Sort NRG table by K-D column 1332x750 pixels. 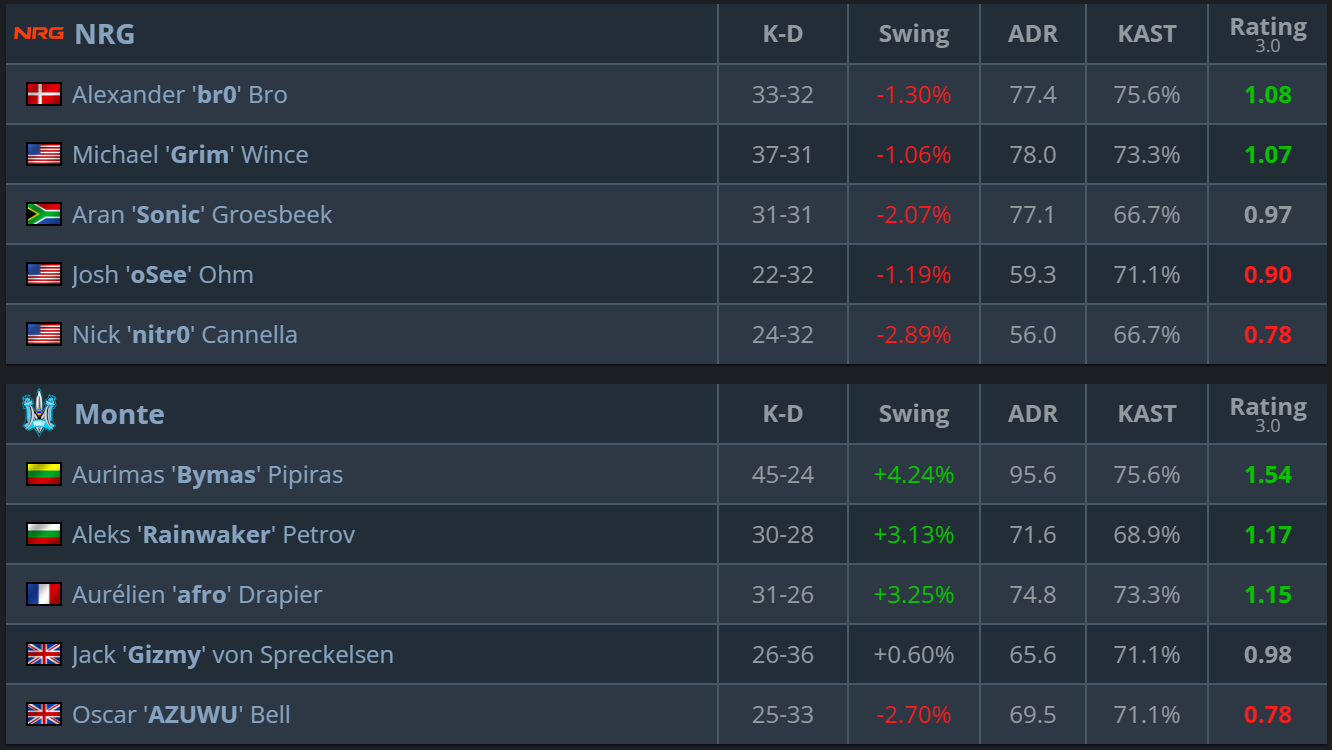tap(782, 34)
